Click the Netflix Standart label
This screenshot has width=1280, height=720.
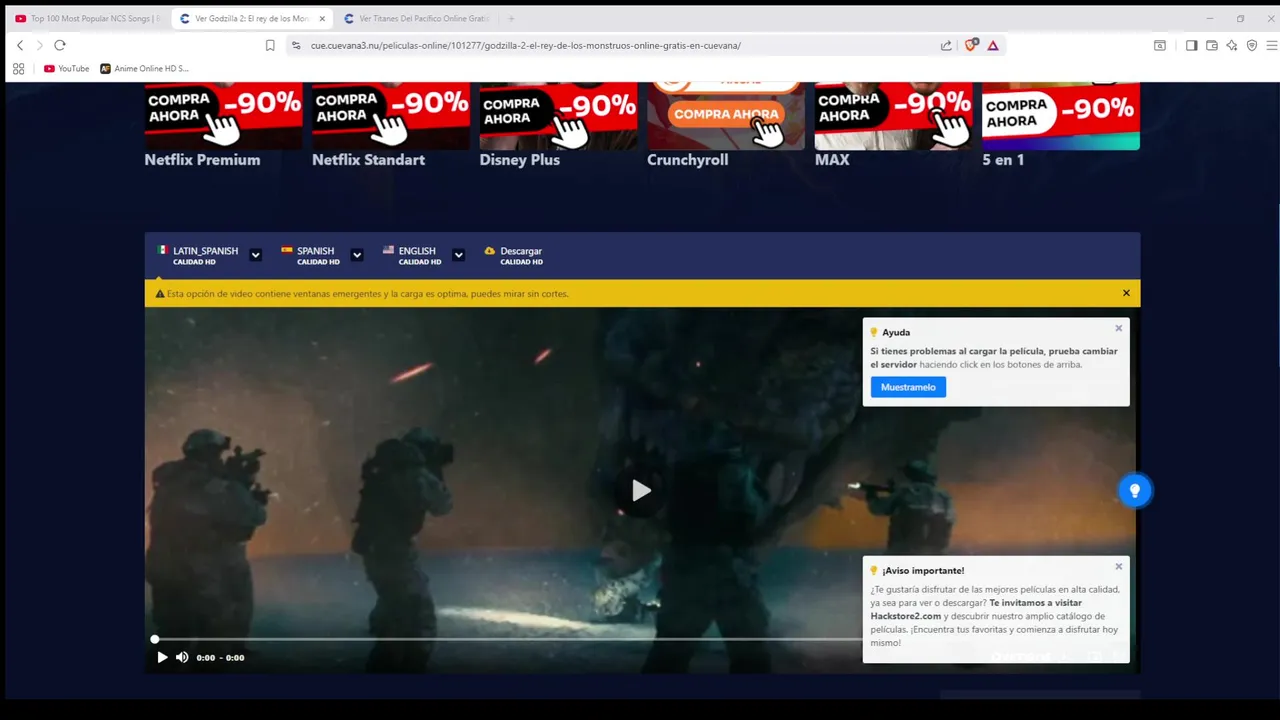[x=368, y=160]
